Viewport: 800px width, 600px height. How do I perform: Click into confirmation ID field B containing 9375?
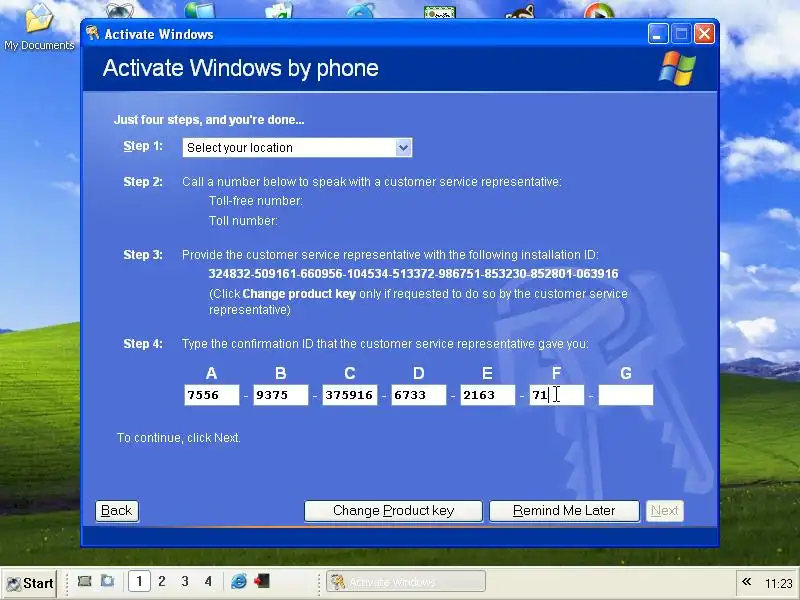coord(281,395)
